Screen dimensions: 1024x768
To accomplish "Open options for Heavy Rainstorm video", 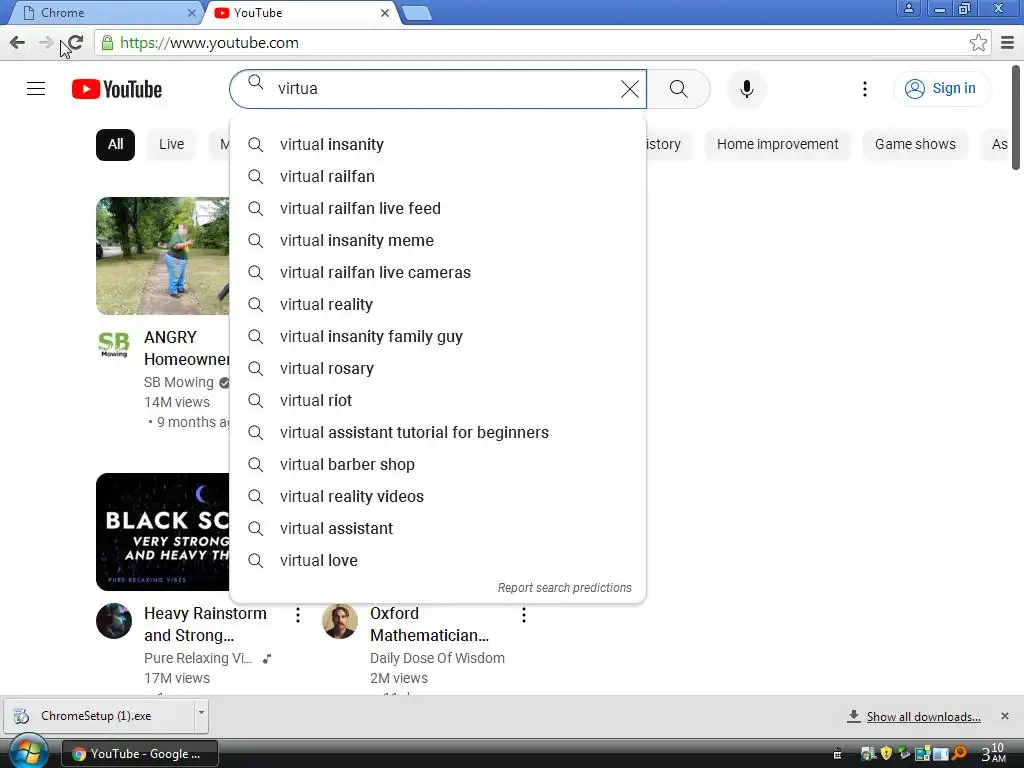I will tap(298, 615).
